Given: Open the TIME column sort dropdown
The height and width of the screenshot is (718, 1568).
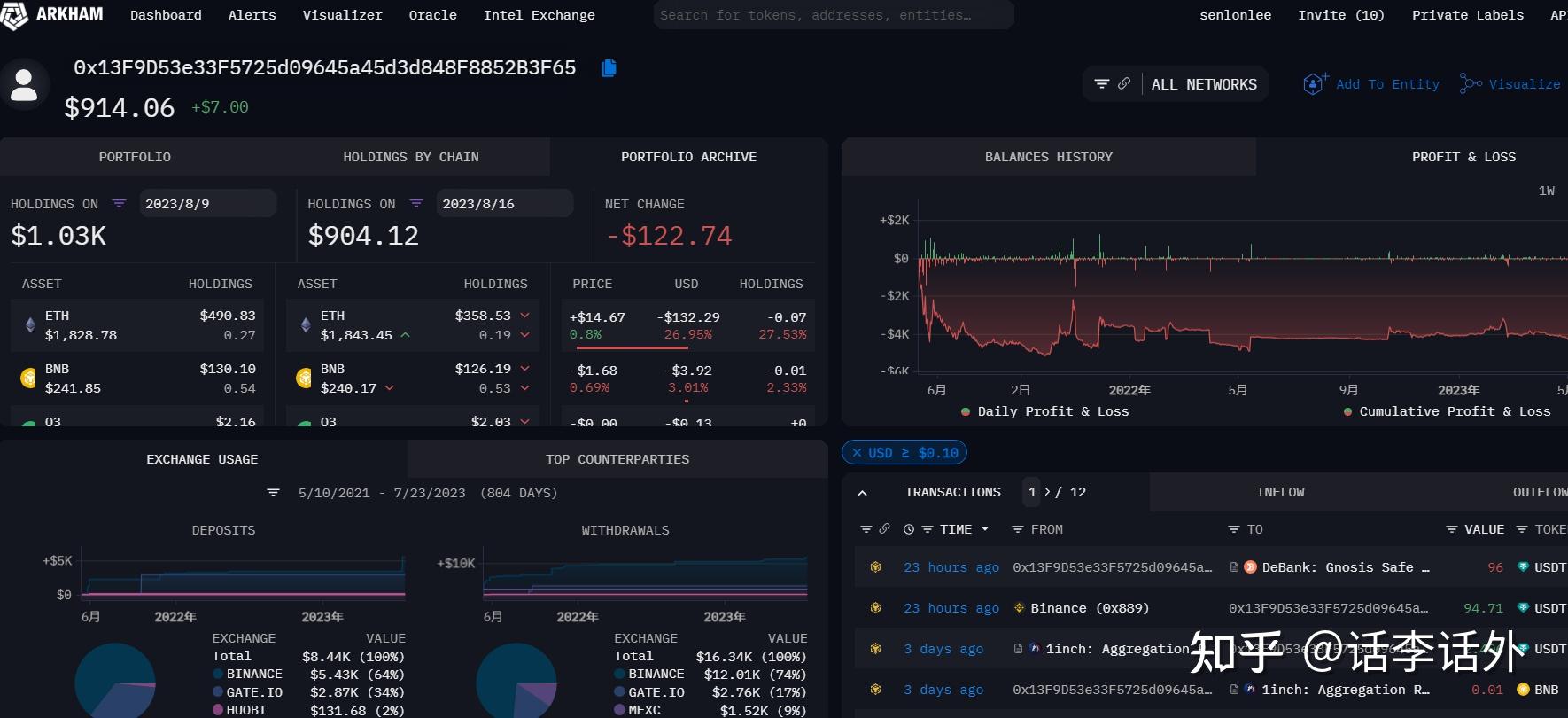Looking at the screenshot, I should 984,529.
